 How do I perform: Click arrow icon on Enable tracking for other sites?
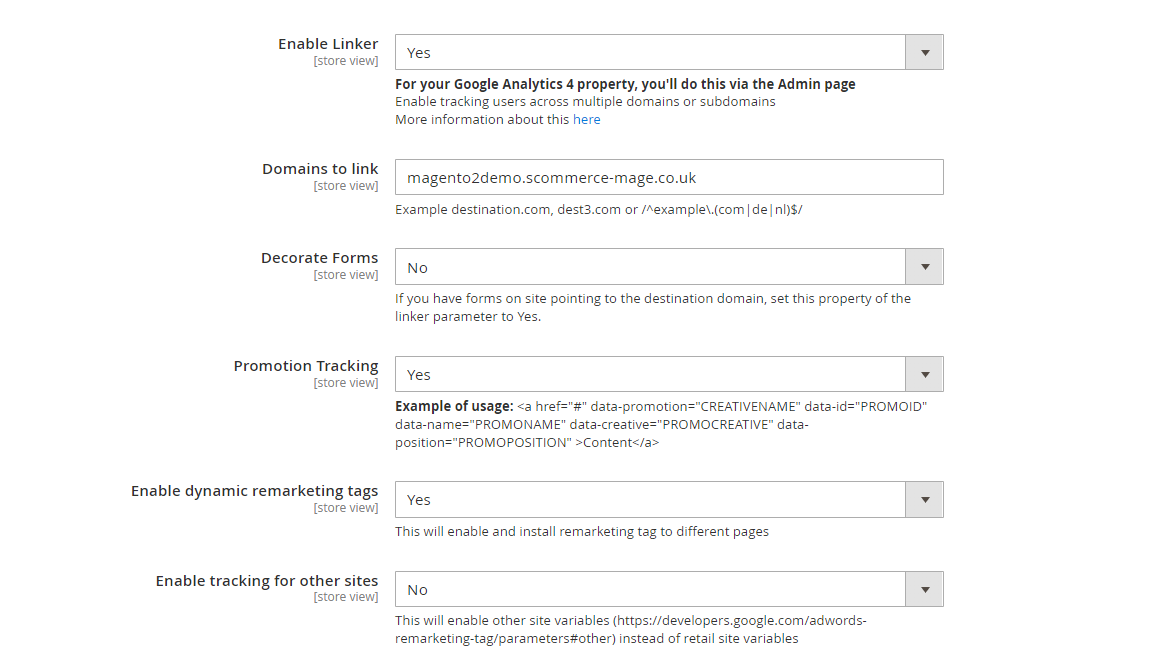point(925,590)
